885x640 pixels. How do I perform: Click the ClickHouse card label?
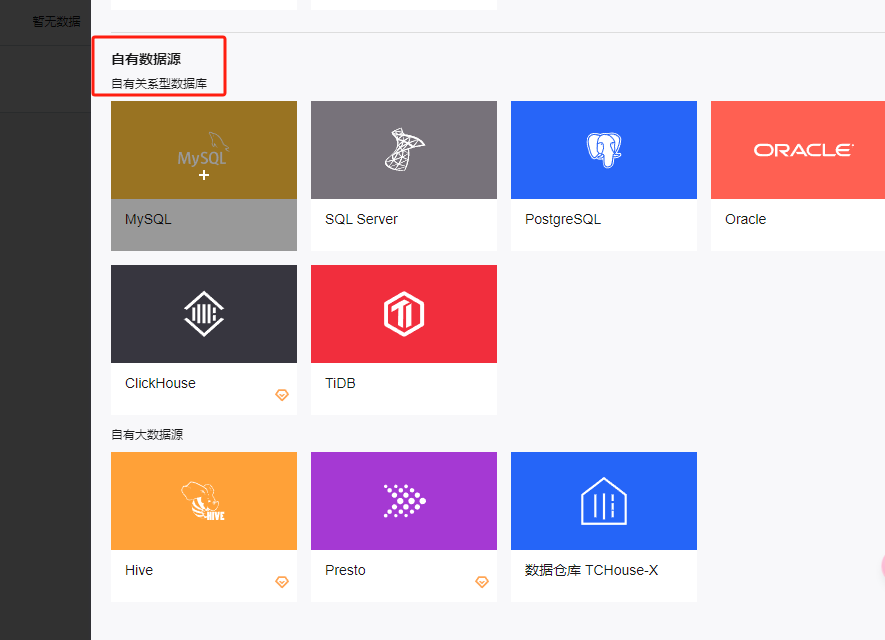coord(160,383)
